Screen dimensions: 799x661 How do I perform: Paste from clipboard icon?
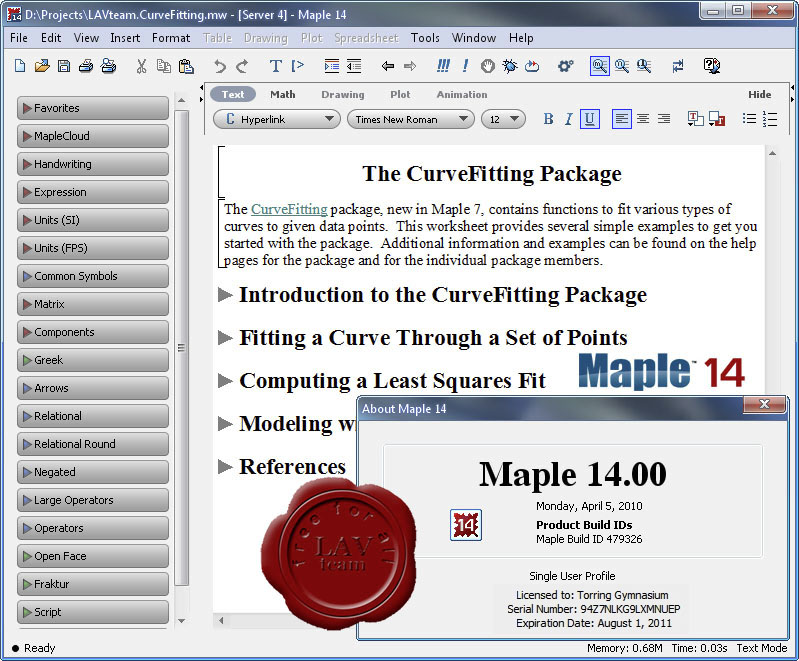186,66
